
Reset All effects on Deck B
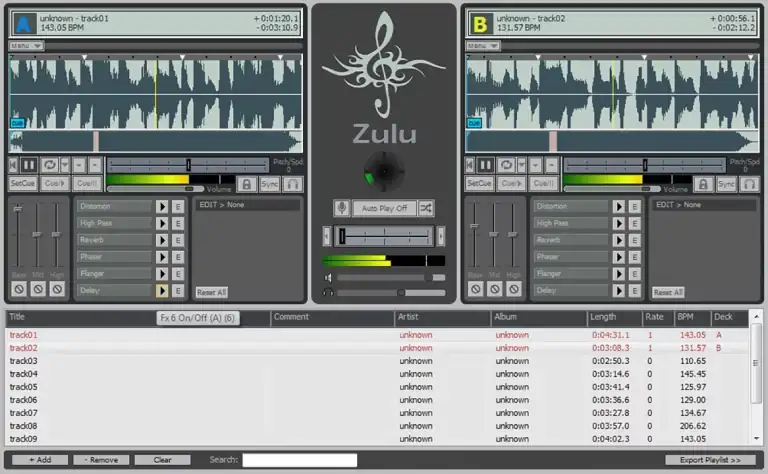[668, 292]
